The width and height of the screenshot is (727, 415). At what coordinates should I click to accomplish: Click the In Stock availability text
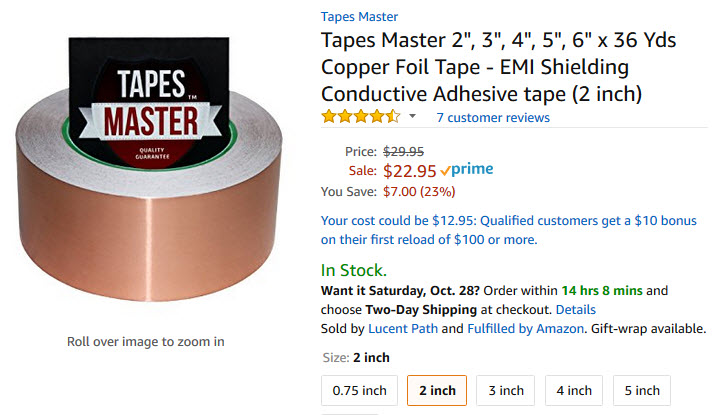point(354,270)
